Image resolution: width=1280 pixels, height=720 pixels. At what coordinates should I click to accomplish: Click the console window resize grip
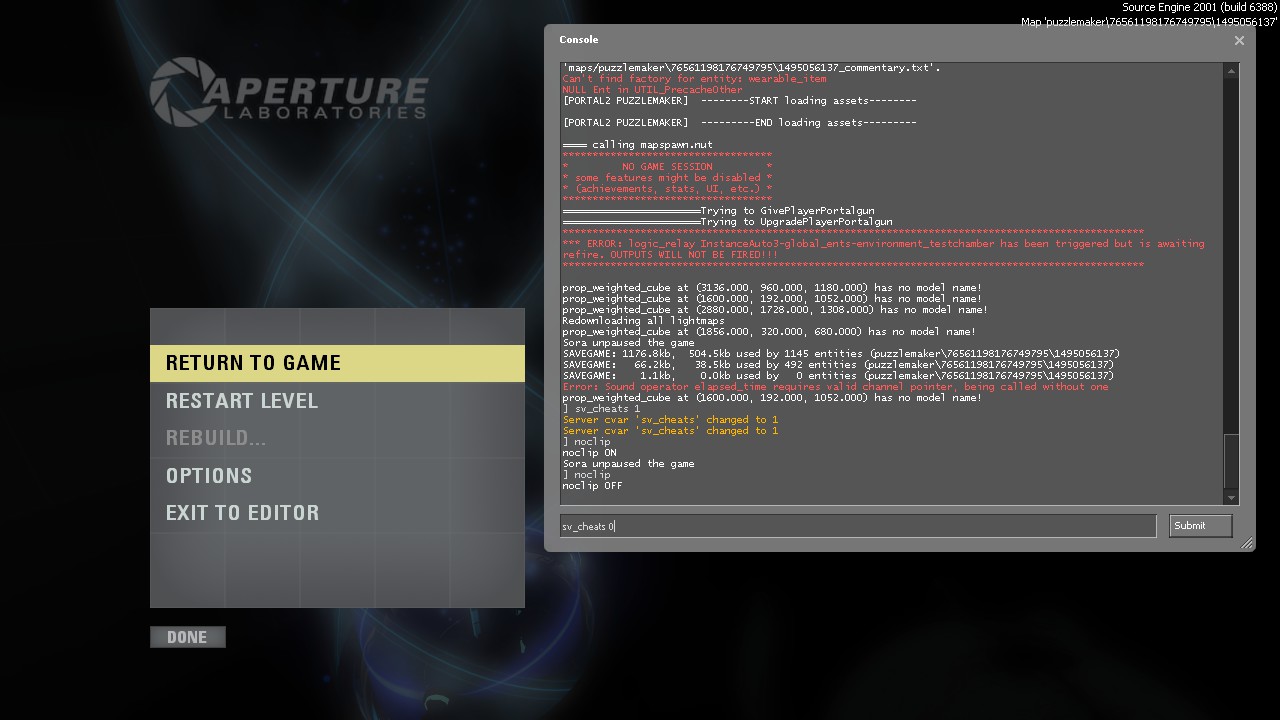click(1247, 543)
